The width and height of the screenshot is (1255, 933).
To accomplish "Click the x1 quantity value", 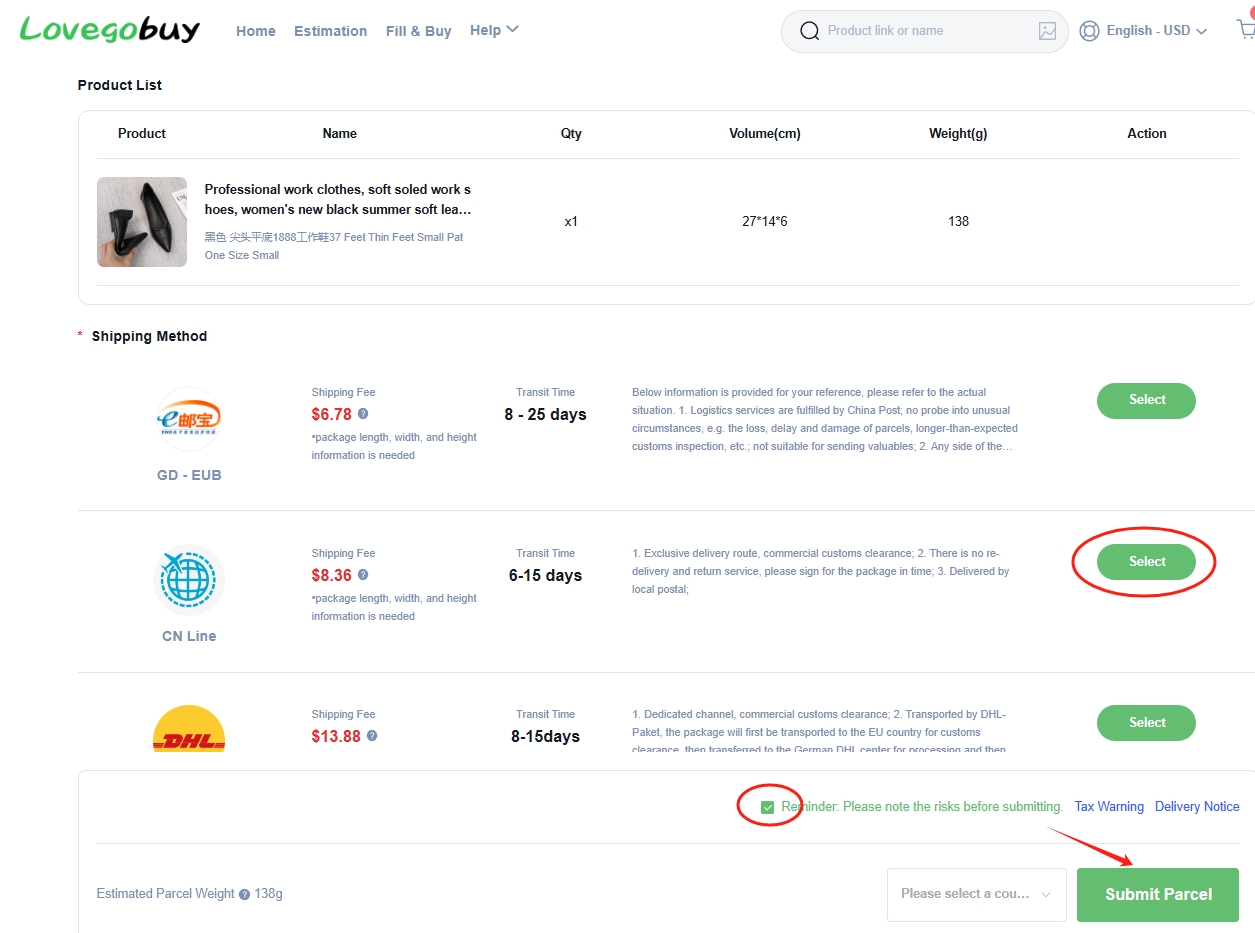I will click(x=571, y=221).
